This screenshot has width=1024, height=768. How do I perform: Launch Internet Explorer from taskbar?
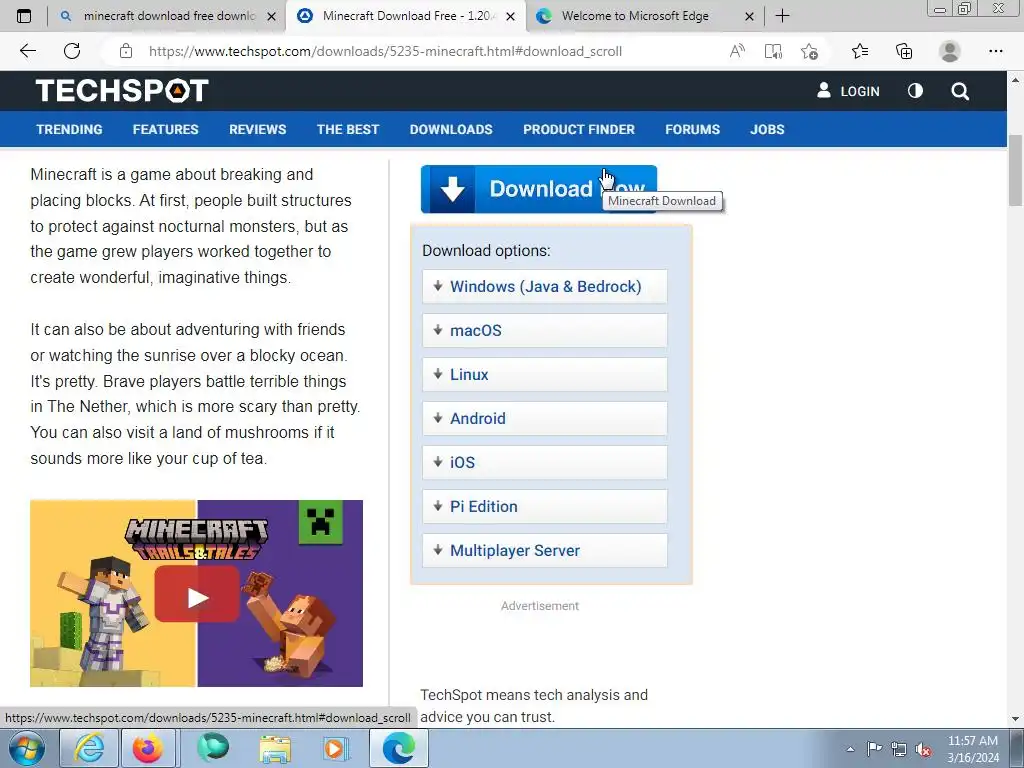89,748
